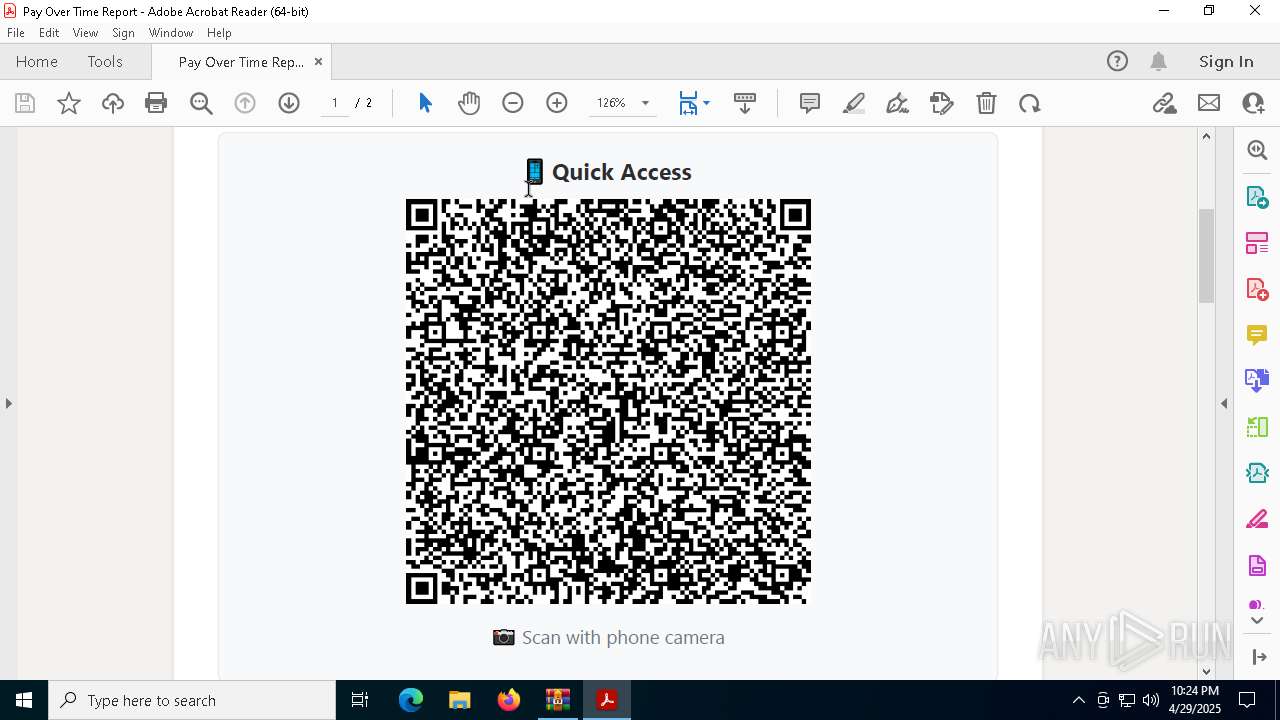Click the scroll up arrow
Viewport: 1280px width, 720px height.
coord(1206,136)
